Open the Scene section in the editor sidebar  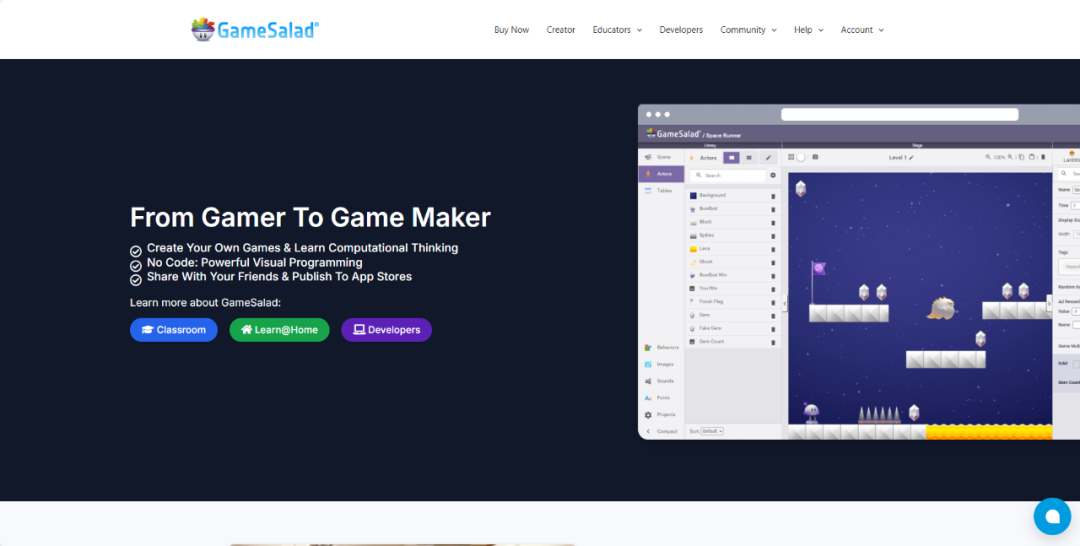tap(661, 157)
